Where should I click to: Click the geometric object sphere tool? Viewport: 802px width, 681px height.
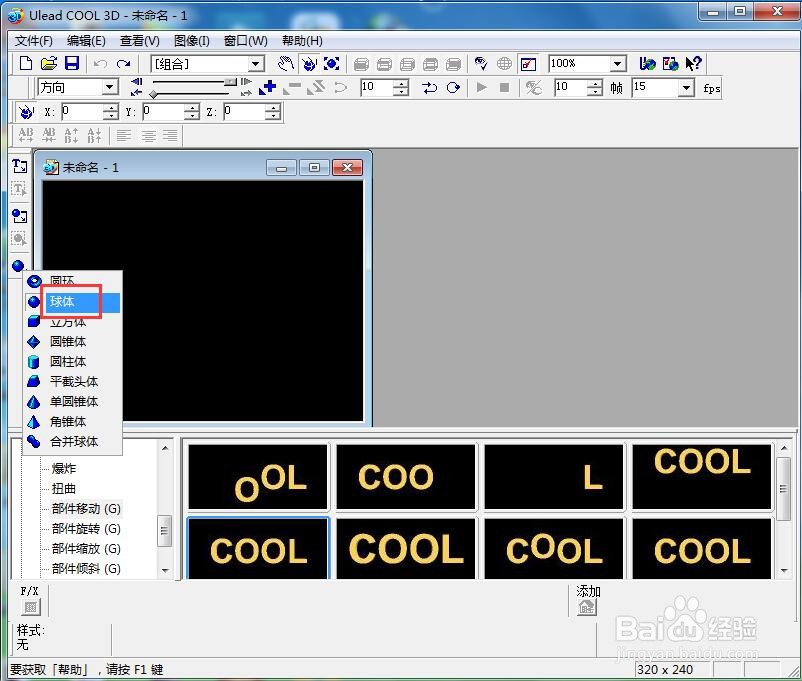pyautogui.click(x=18, y=266)
